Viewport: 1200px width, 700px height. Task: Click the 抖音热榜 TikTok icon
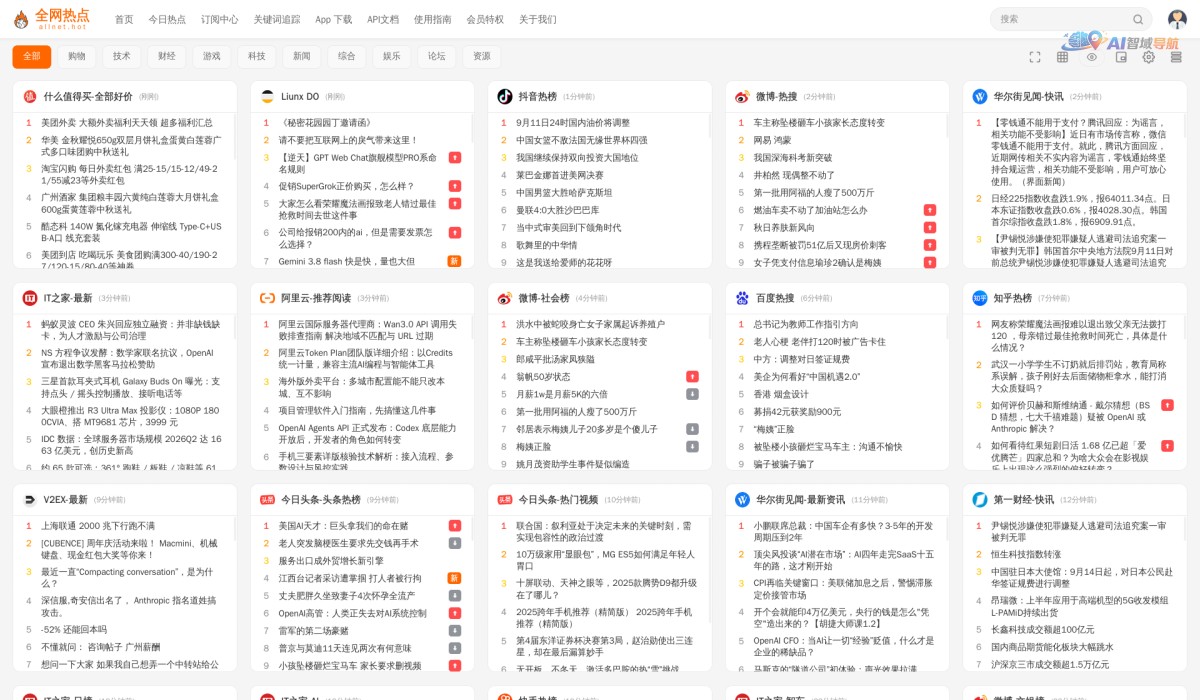505,97
